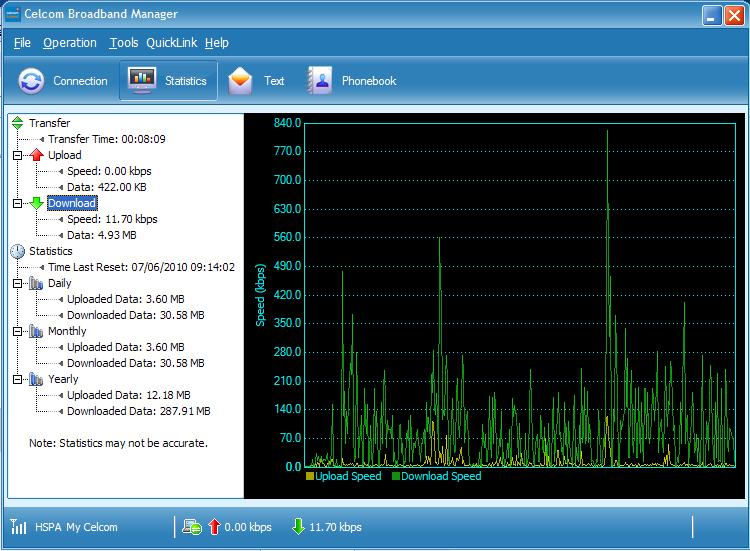This screenshot has width=750, height=551.
Task: Click the Transfer up-down arrows icon
Action: pos(18,123)
